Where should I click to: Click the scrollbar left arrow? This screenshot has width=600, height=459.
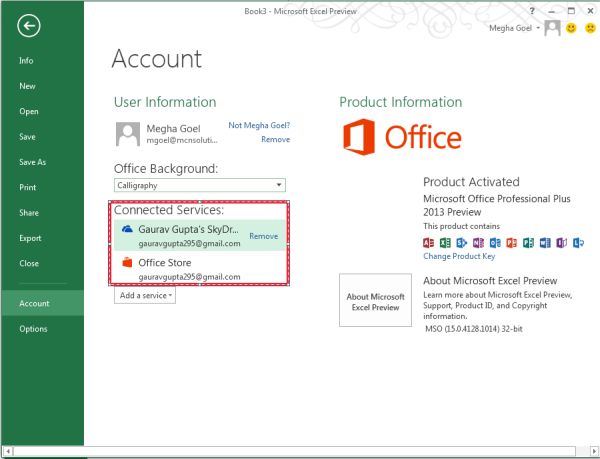pos(8,451)
